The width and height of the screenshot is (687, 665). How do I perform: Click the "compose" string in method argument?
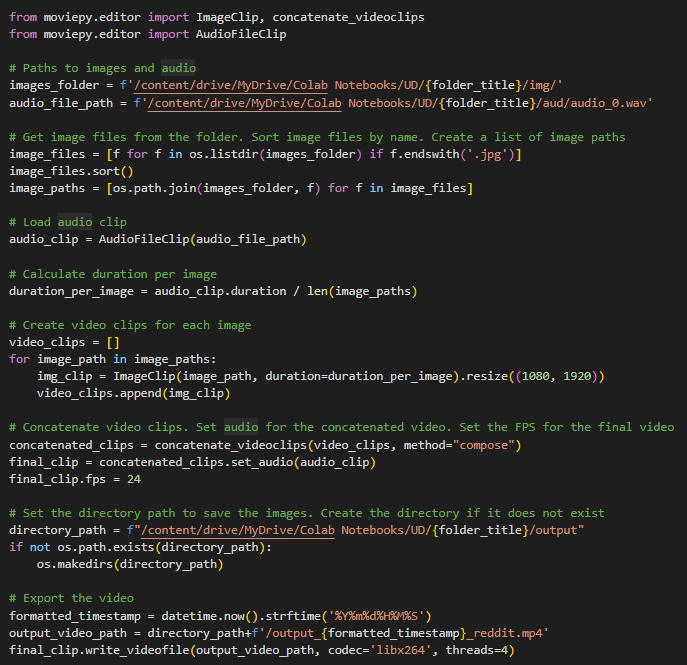484,446
